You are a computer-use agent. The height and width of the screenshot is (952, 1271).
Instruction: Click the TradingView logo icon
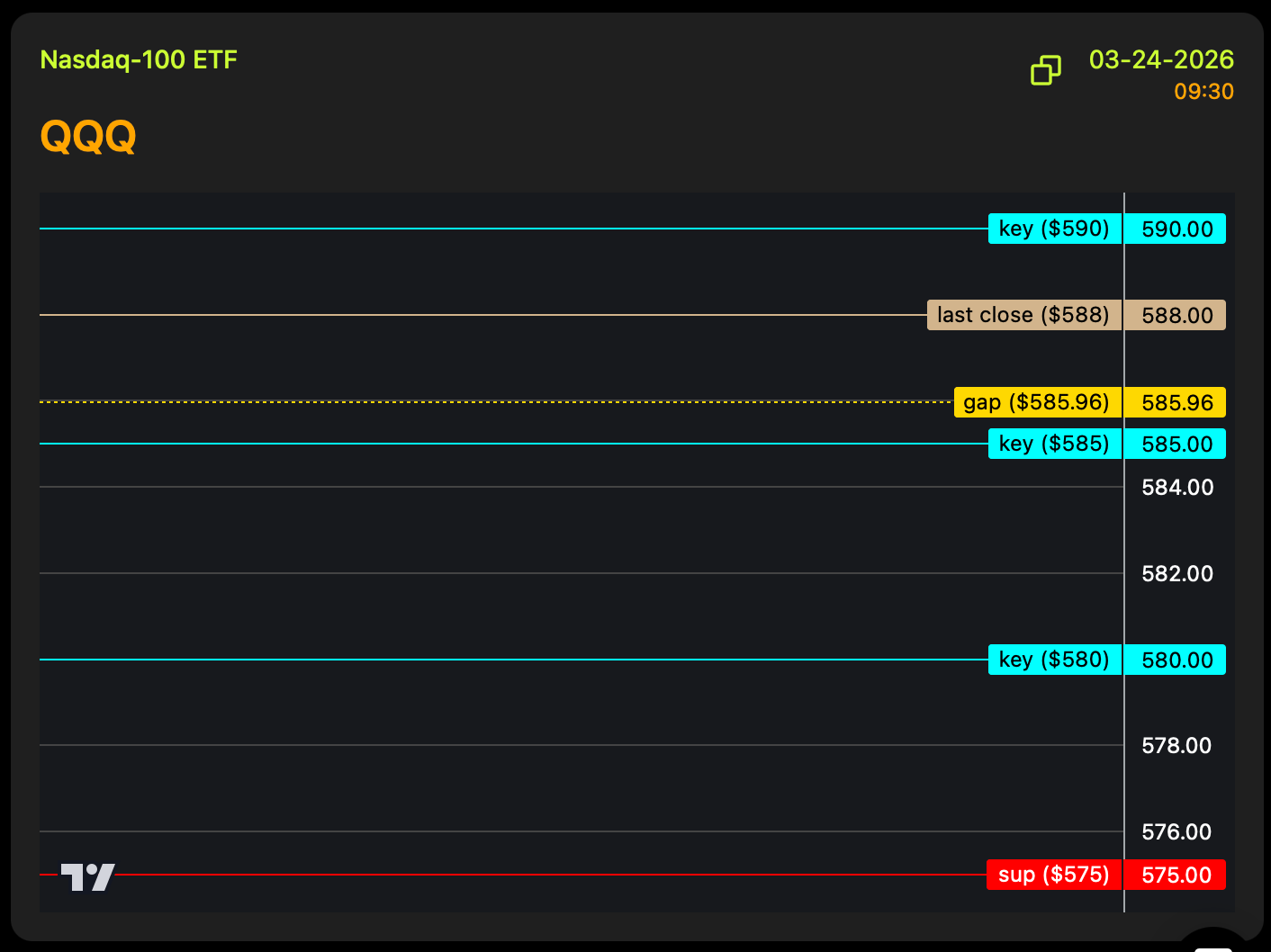point(87,876)
